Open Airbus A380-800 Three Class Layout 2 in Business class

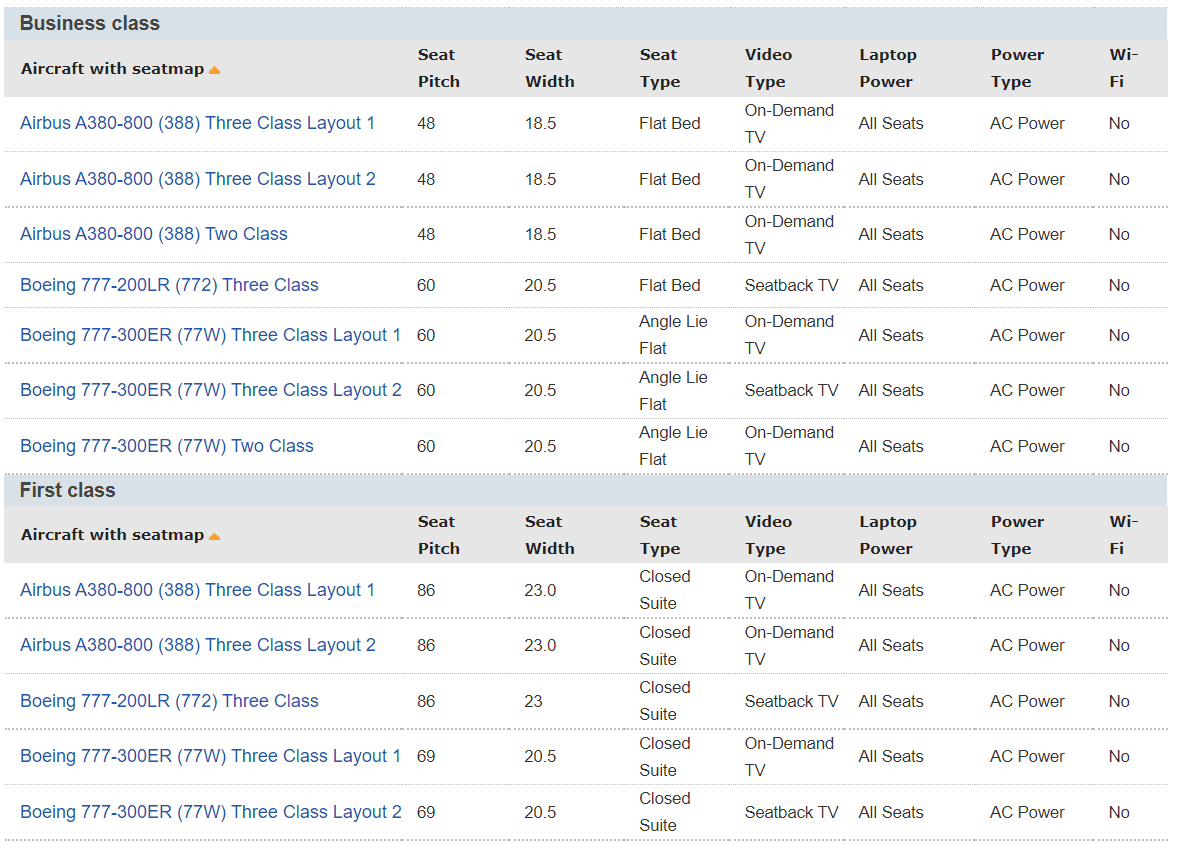tap(197, 179)
